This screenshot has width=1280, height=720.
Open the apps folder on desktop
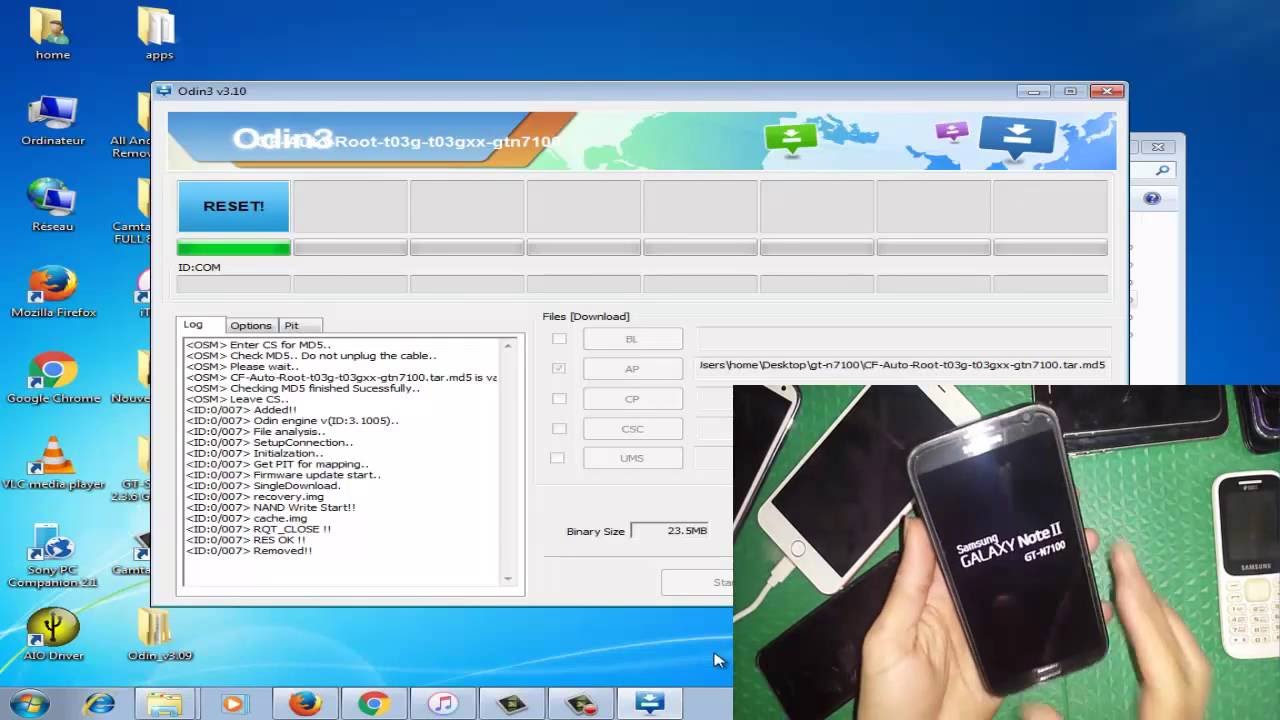pos(158,33)
